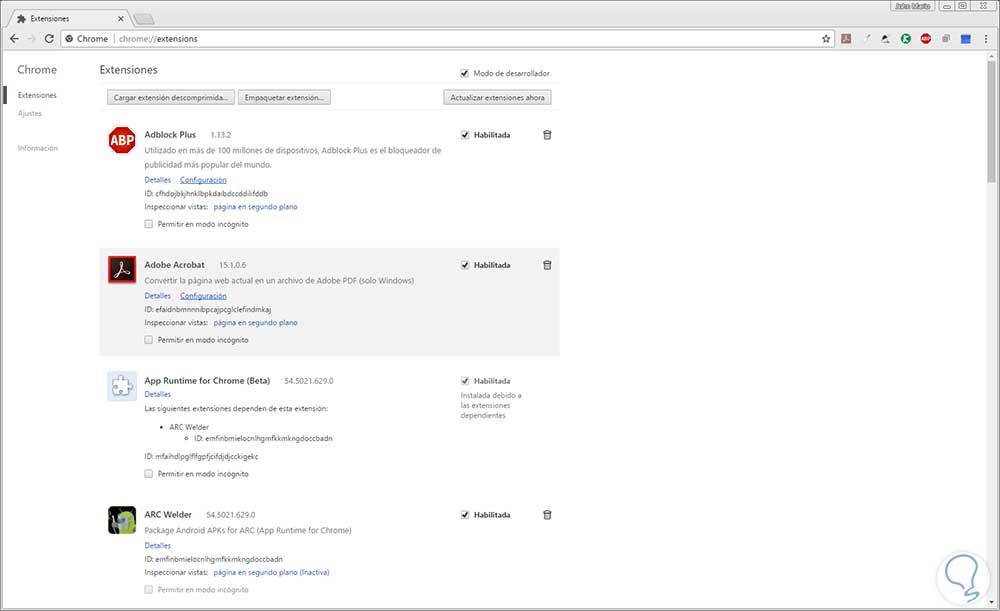The image size is (1000, 611).
Task: Delete Adobe Acrobat extension via trash icon
Action: [547, 265]
